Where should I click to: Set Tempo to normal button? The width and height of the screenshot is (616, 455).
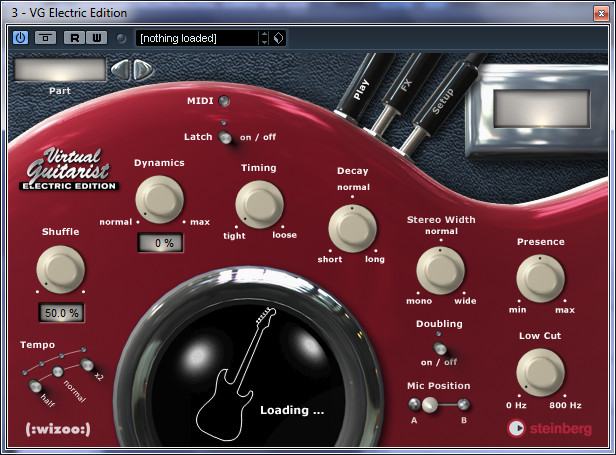[x=58, y=371]
